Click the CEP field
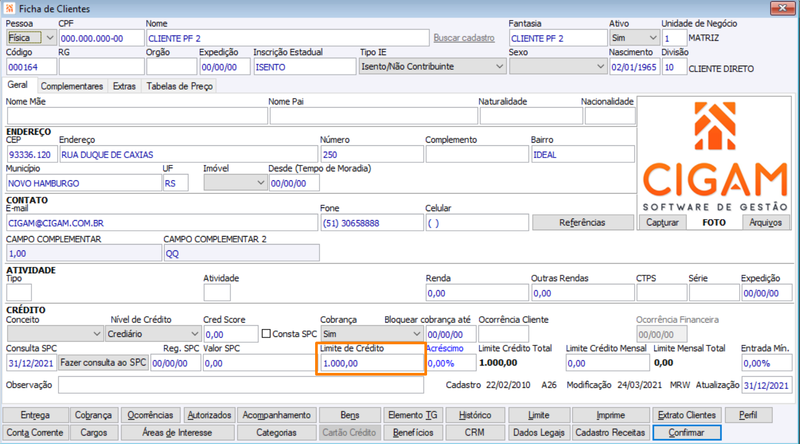 pyautogui.click(x=32, y=154)
